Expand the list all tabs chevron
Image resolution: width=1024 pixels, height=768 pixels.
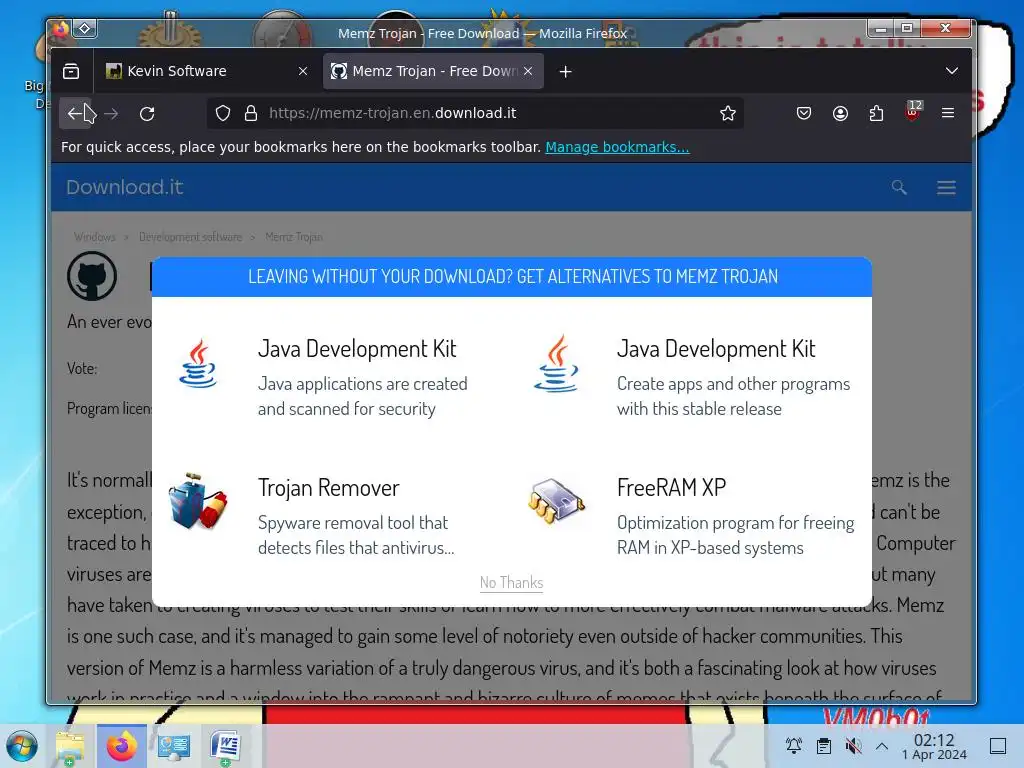coord(952,71)
